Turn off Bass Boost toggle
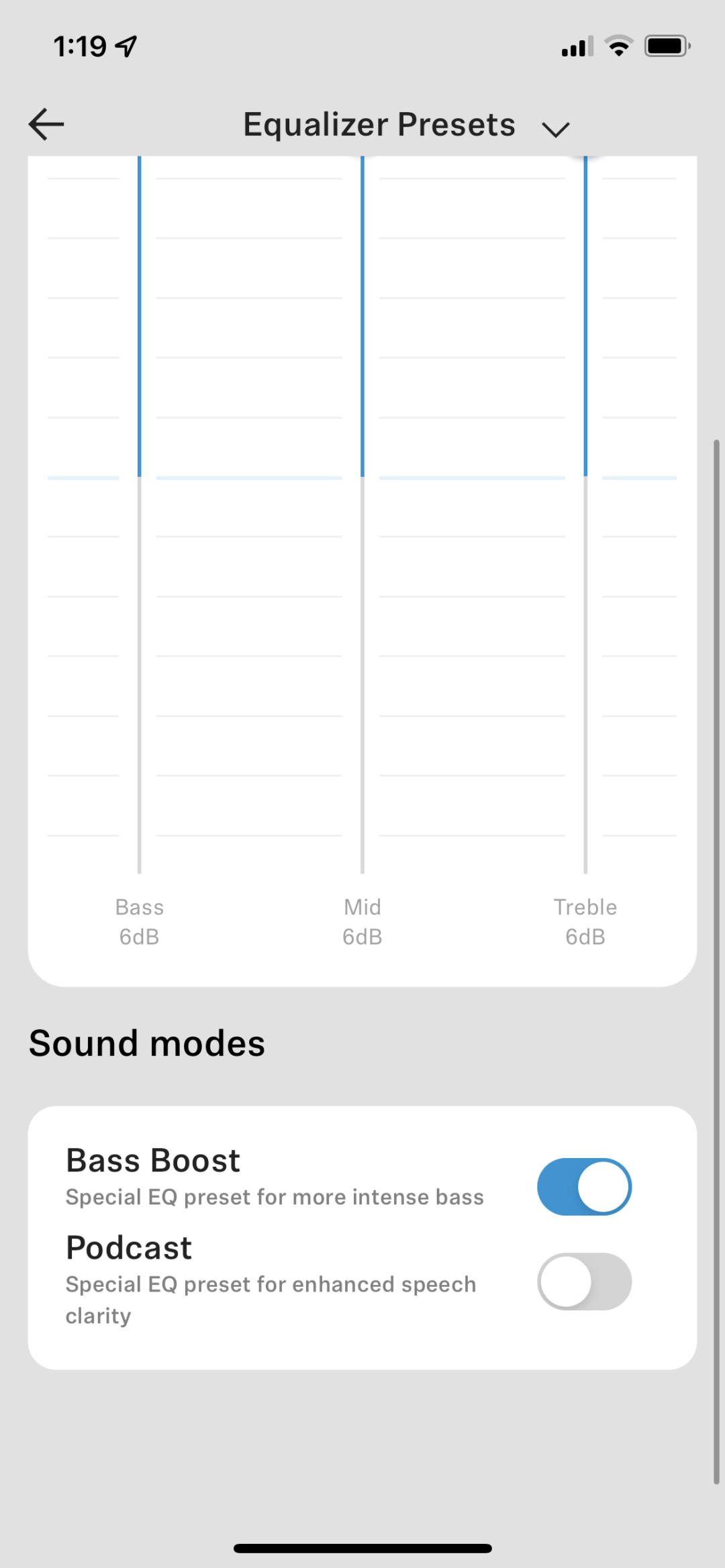The width and height of the screenshot is (725, 1568). [584, 1186]
